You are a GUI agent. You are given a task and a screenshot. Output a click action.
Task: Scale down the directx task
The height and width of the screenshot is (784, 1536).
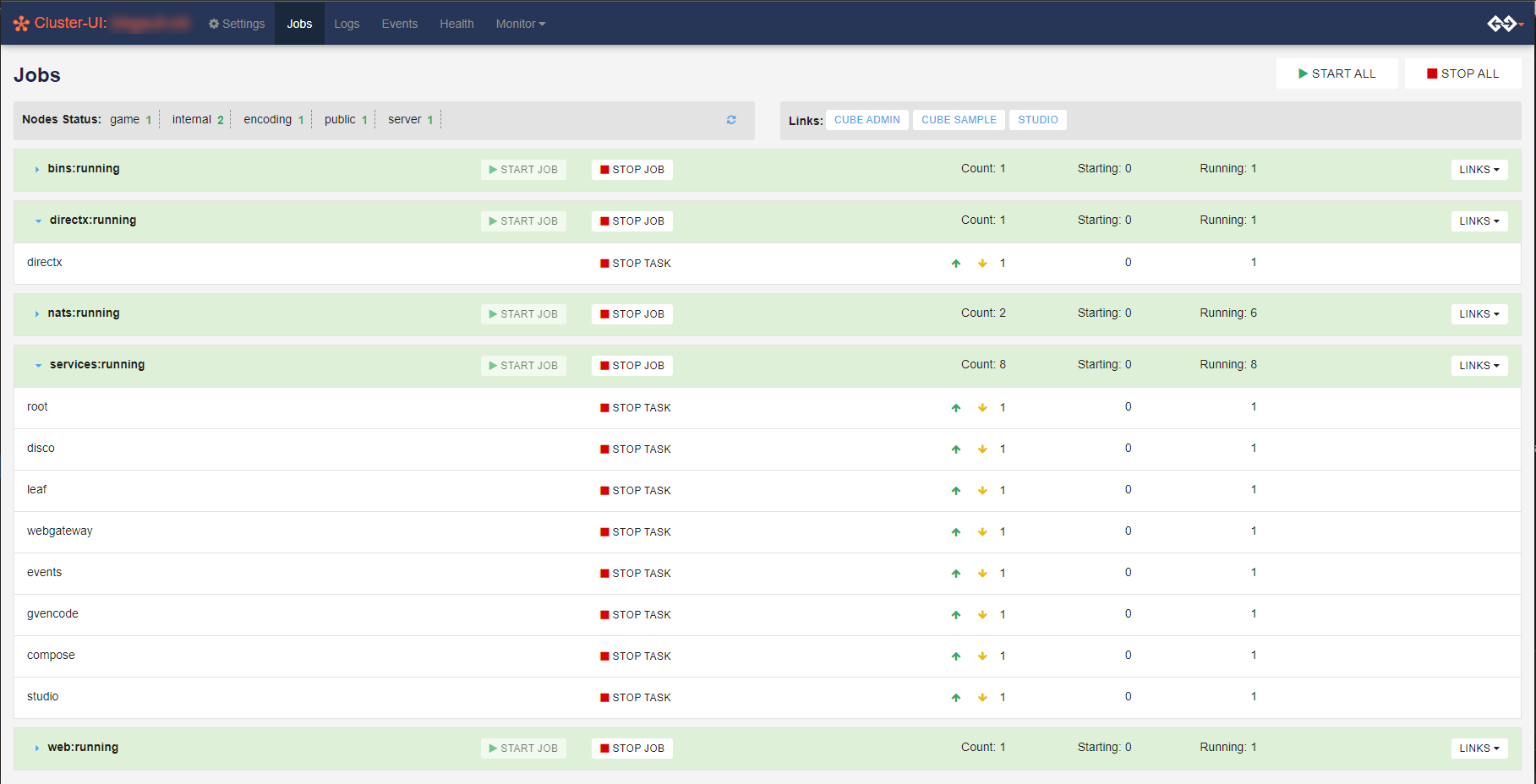(982, 264)
